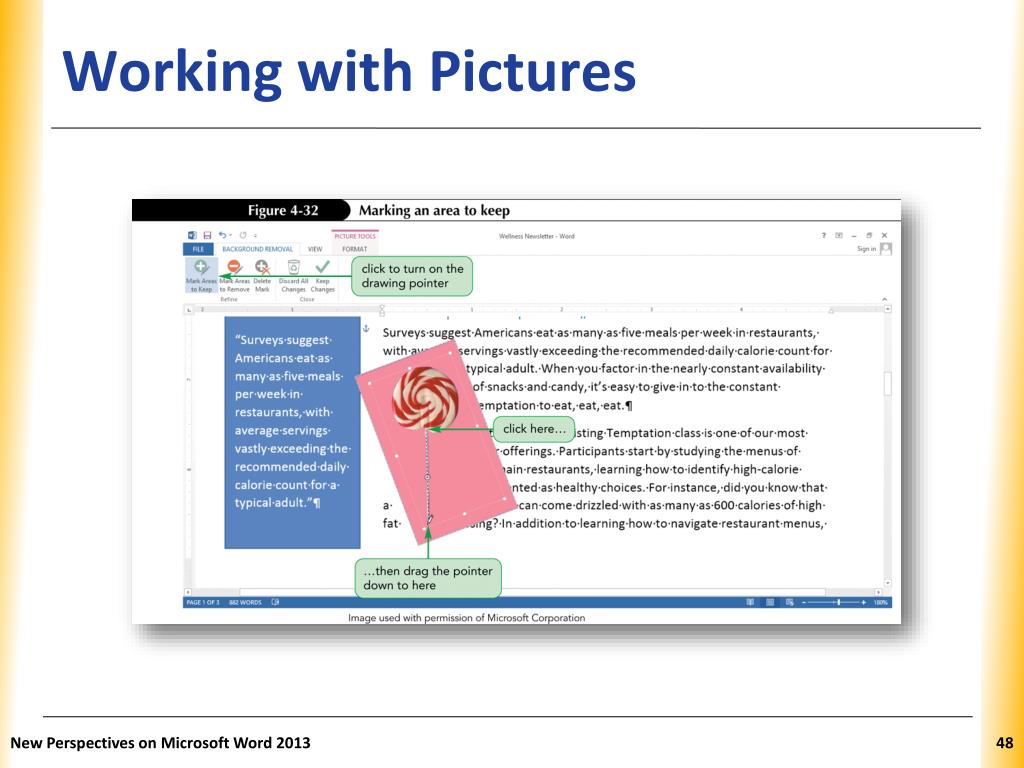Viewport: 1024px width, 768px height.
Task: Switch to Read Mode view icon
Action: click(x=750, y=602)
